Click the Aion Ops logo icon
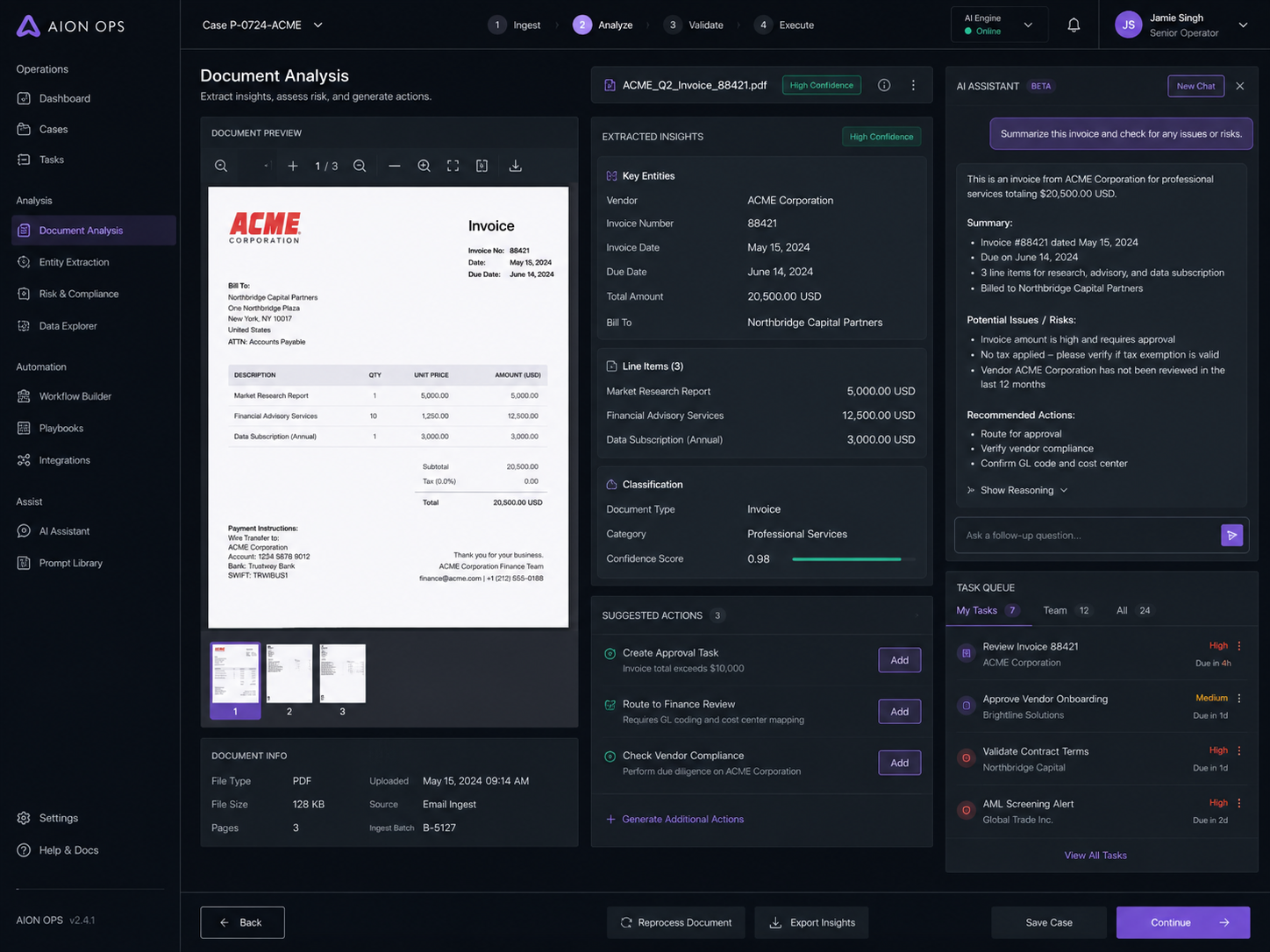The height and width of the screenshot is (952, 1270). point(28,25)
